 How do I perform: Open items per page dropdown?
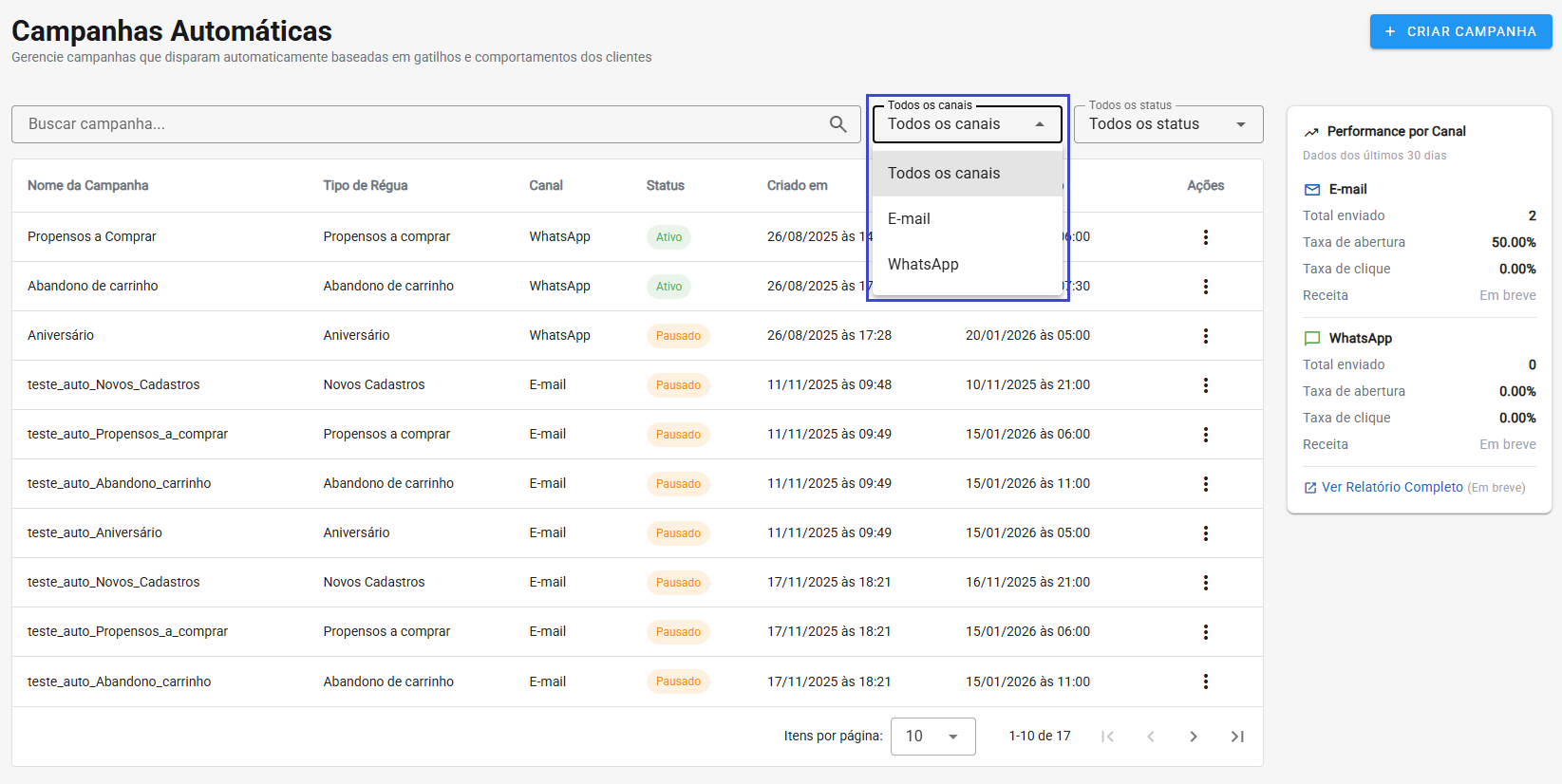coord(932,737)
